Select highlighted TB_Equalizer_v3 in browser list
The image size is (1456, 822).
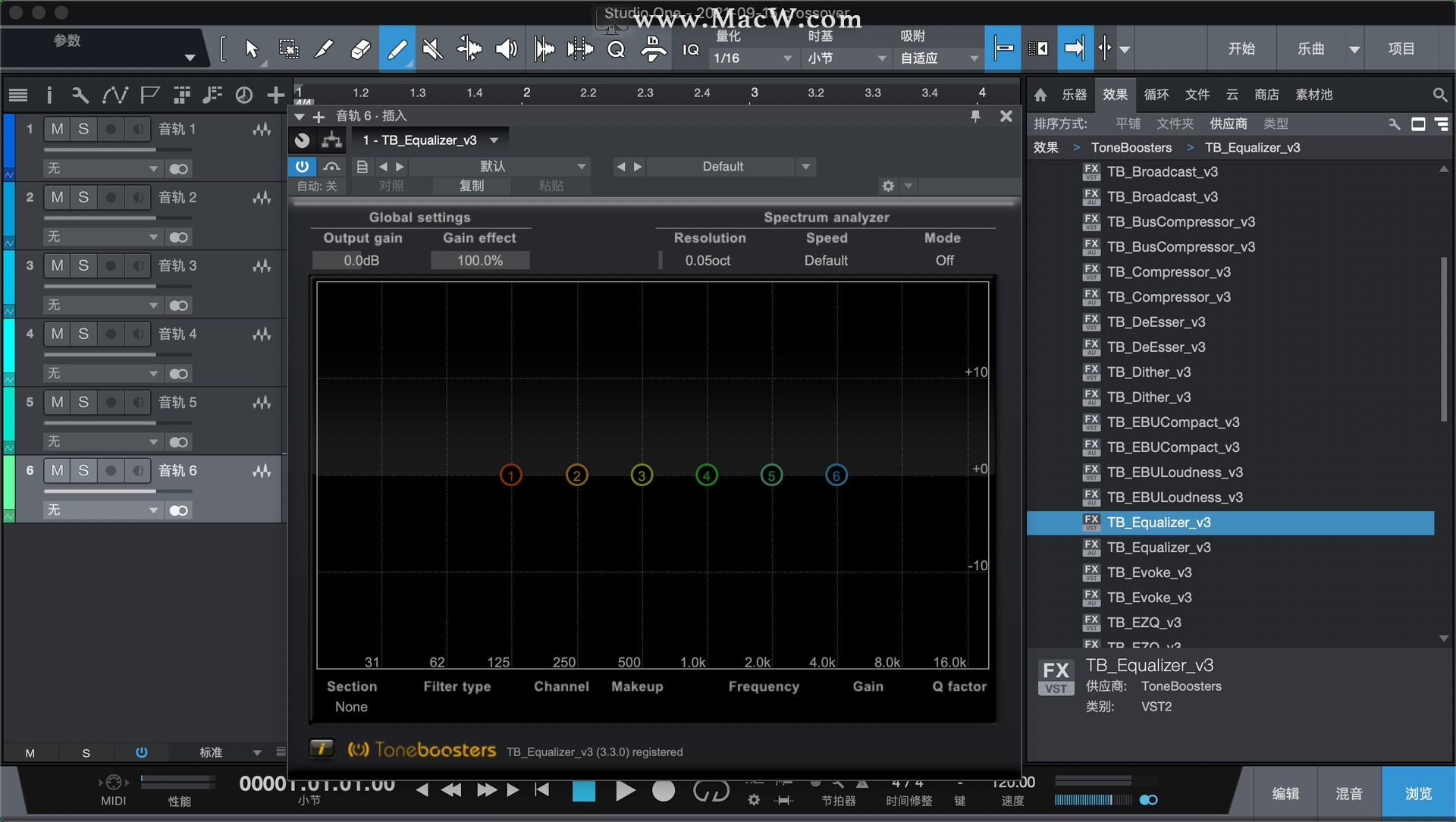pos(1230,522)
